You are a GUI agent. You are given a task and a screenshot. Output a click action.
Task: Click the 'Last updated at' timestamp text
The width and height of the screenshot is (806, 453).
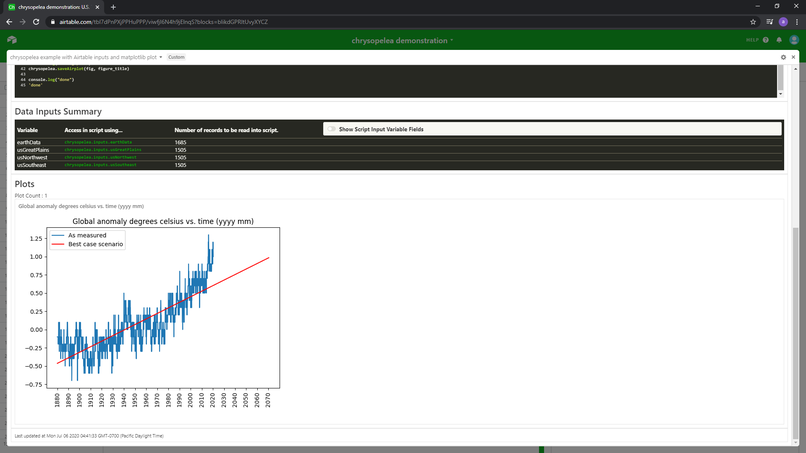tap(89, 436)
